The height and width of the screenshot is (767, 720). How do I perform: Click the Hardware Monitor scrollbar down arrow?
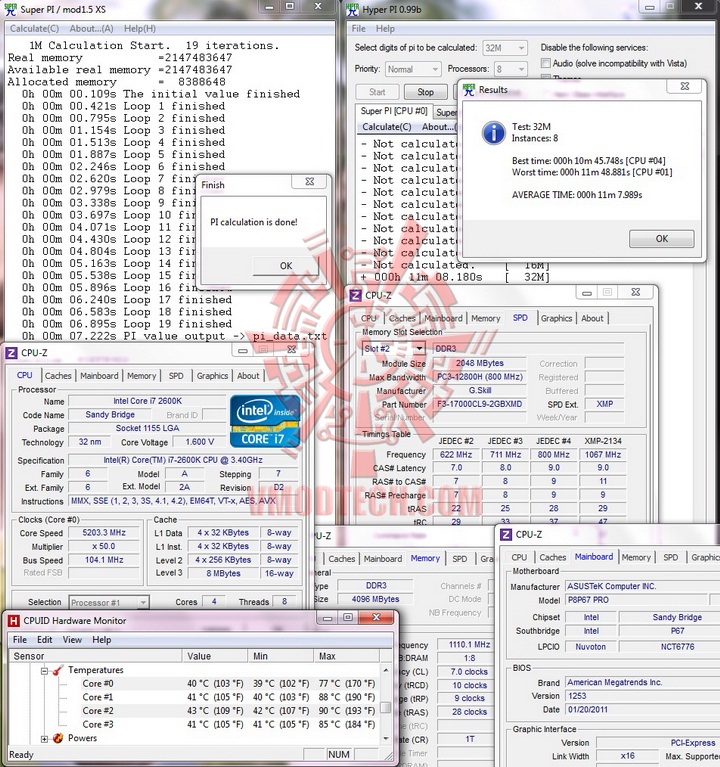pyautogui.click(x=385, y=738)
